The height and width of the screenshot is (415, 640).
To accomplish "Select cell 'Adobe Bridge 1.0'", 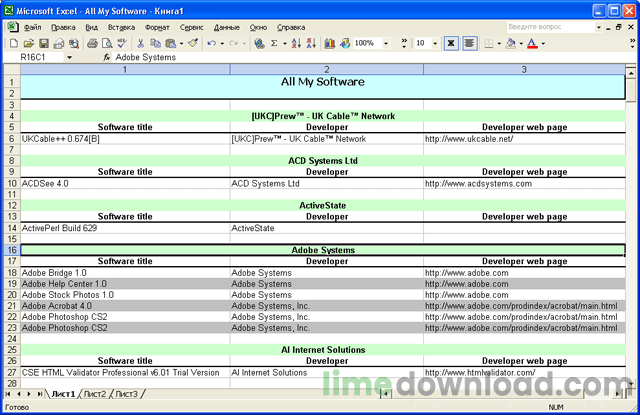I will [125, 273].
